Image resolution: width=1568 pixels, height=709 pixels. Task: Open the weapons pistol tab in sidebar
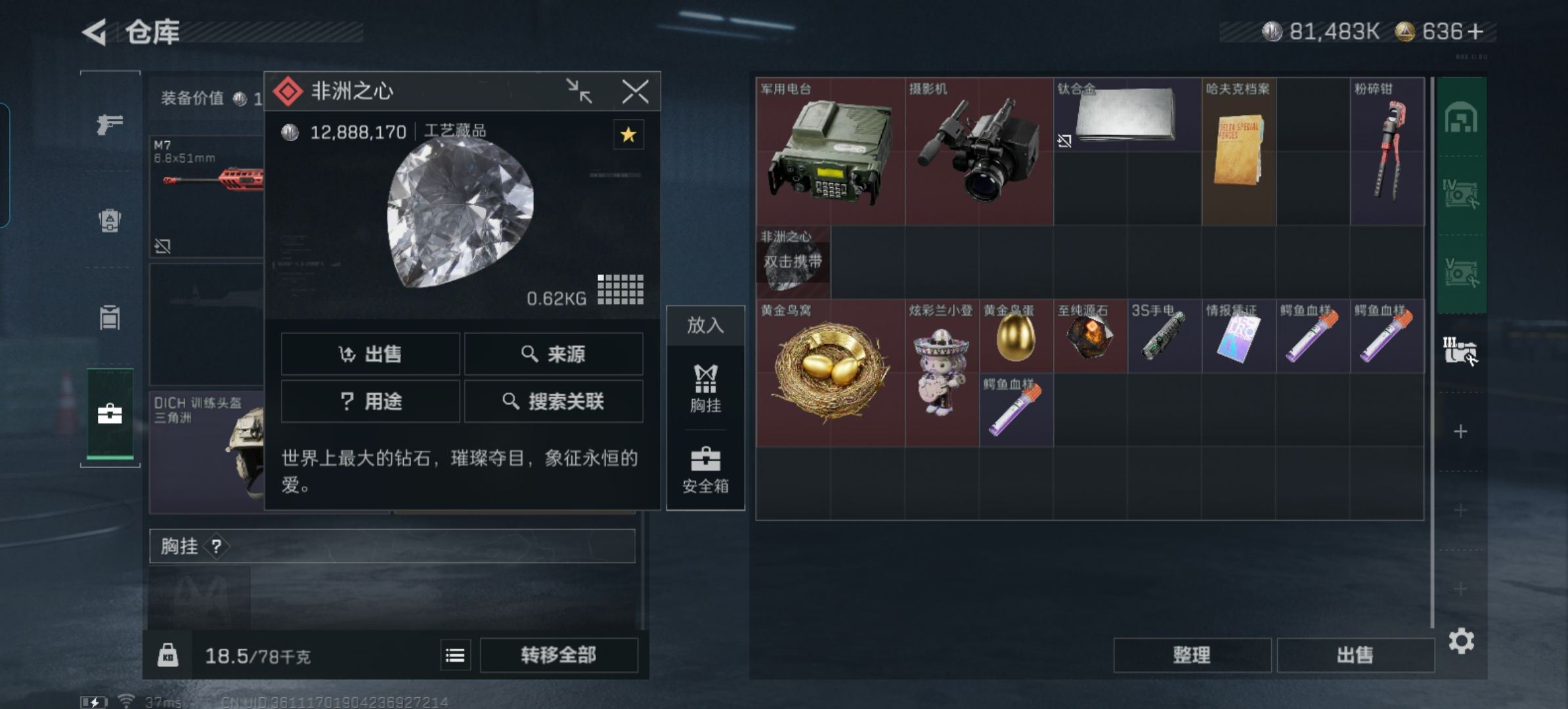[110, 124]
